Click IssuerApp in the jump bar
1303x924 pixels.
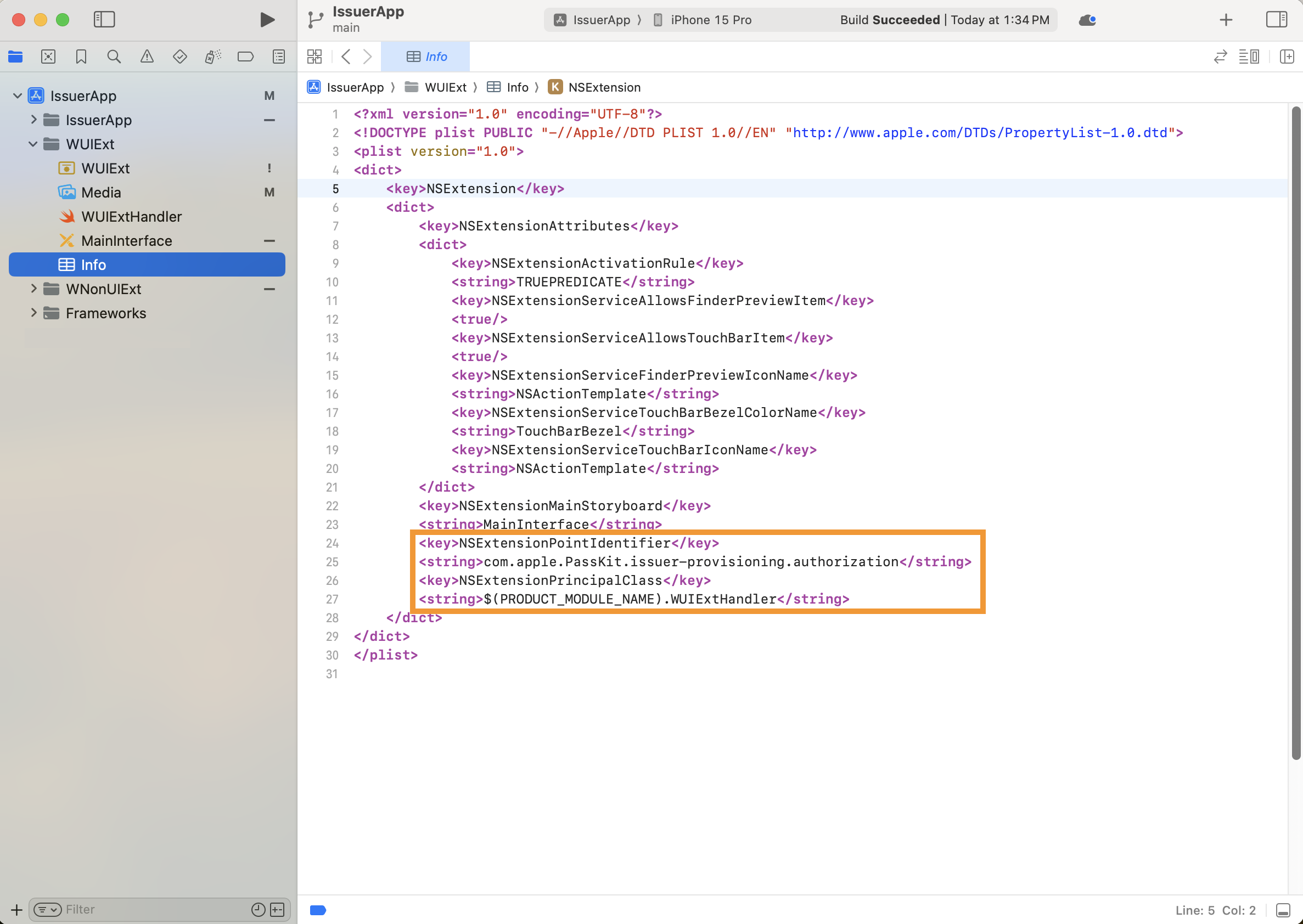pos(345,87)
